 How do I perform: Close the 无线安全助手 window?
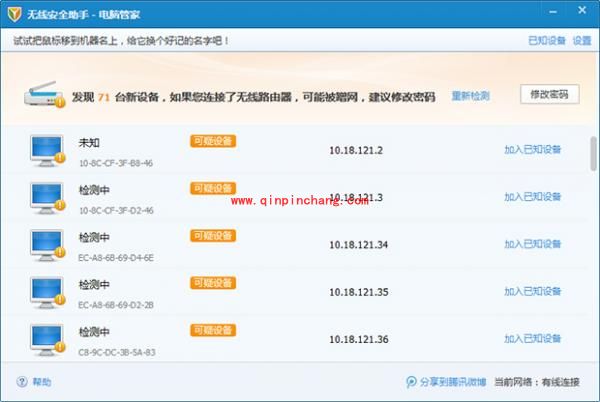pos(582,10)
